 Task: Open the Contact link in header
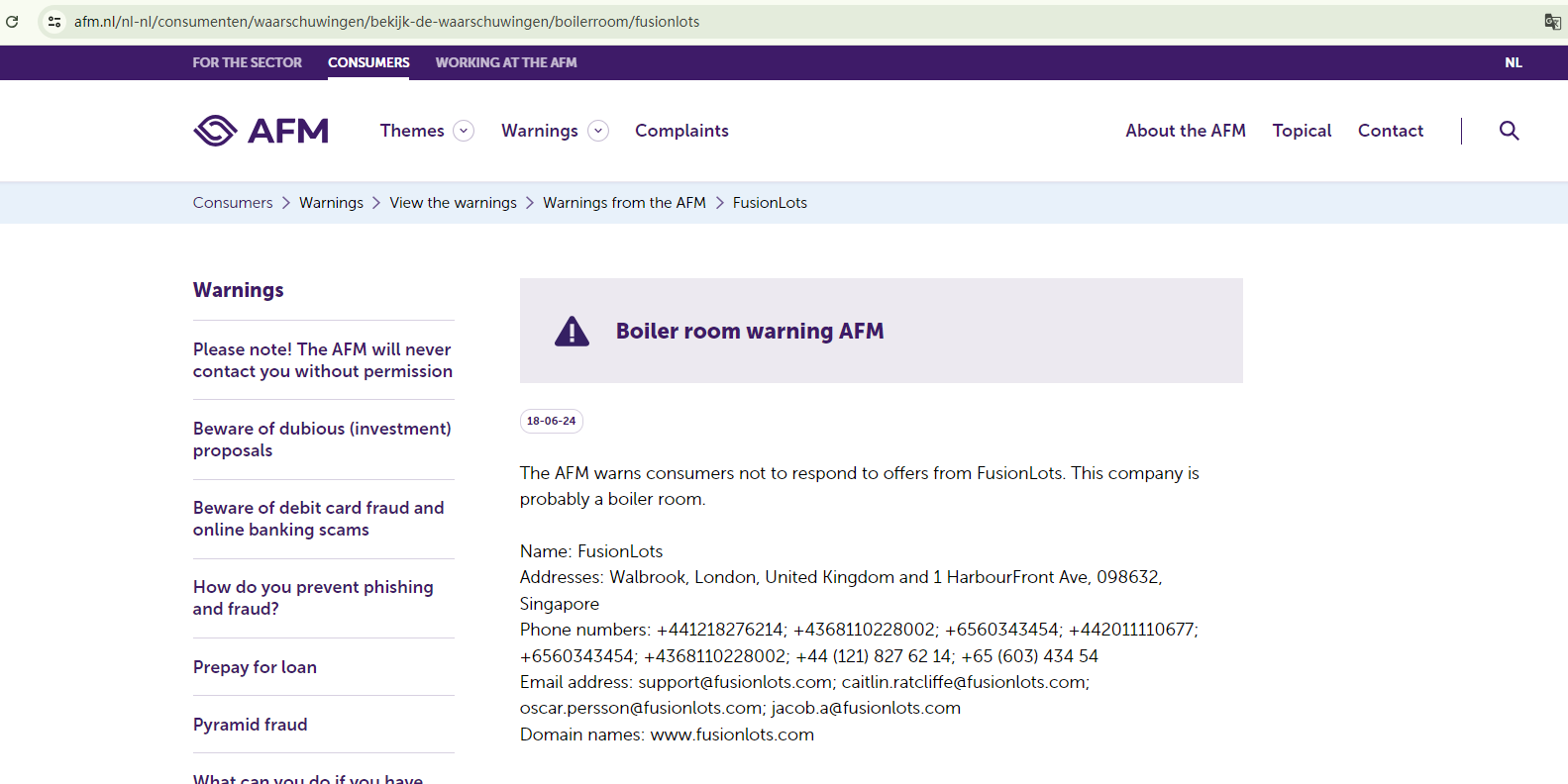pyautogui.click(x=1390, y=131)
